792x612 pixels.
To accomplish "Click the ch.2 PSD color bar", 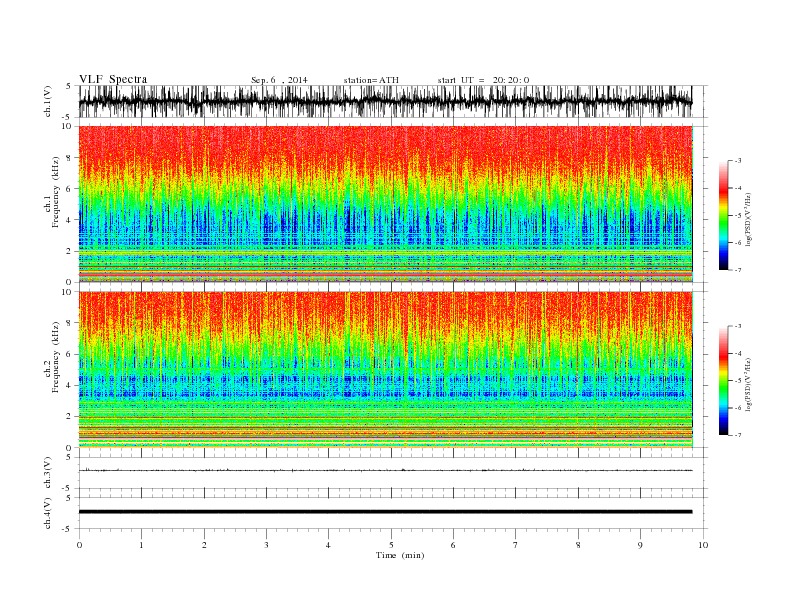I will 723,380.
